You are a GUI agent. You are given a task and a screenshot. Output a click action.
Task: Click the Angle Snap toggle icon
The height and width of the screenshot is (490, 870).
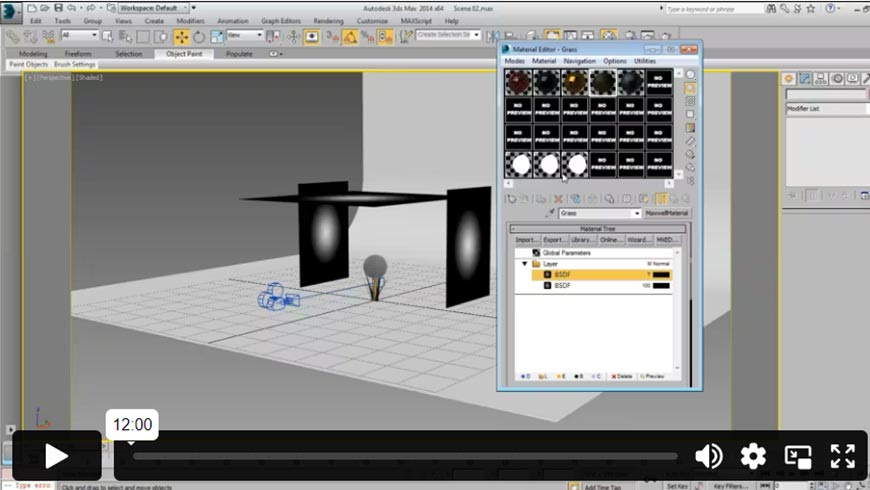click(350, 37)
